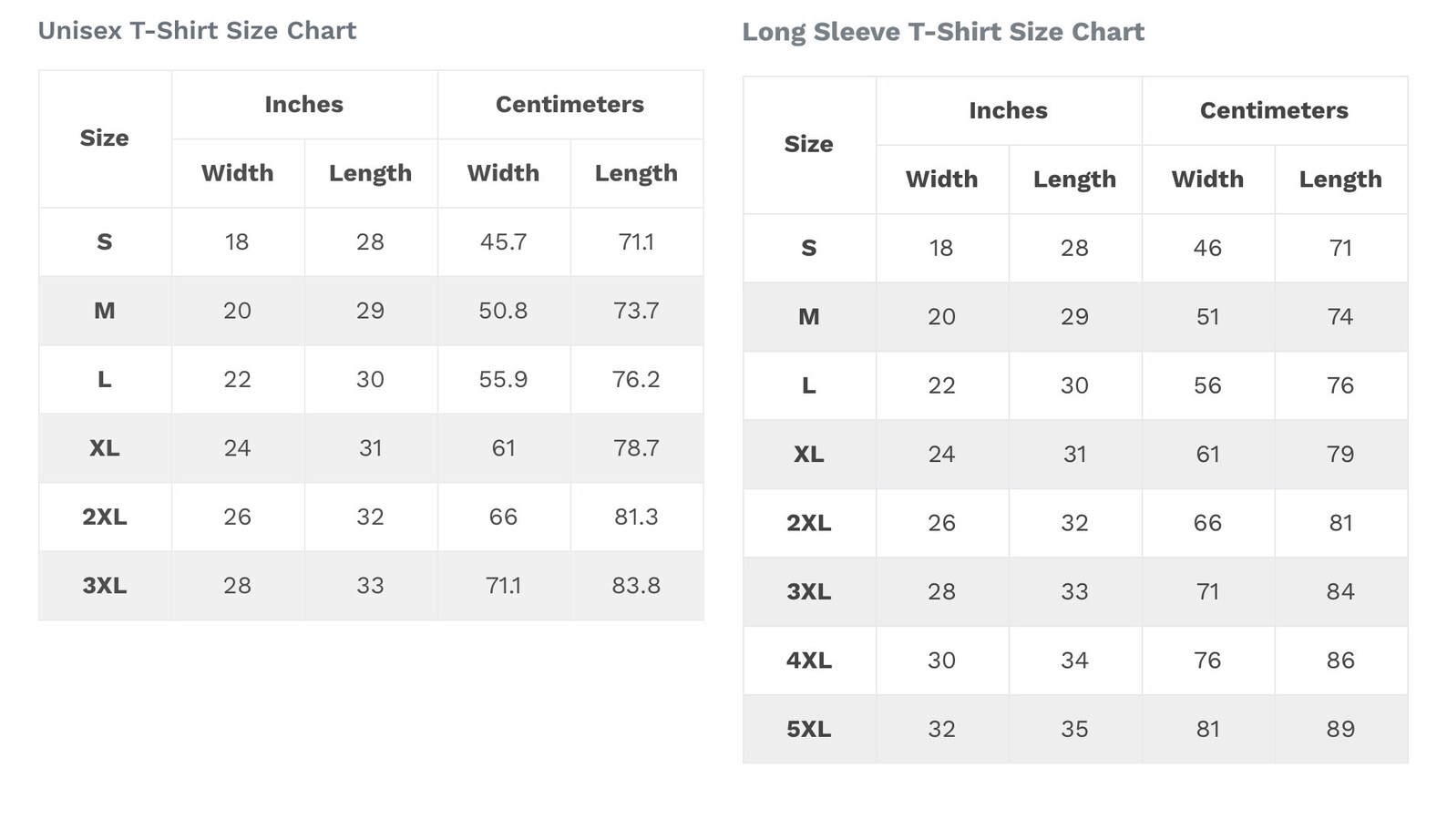Click the Size header cell in the Unisex chart
Screen dimensions: 1447x840
pos(105,138)
